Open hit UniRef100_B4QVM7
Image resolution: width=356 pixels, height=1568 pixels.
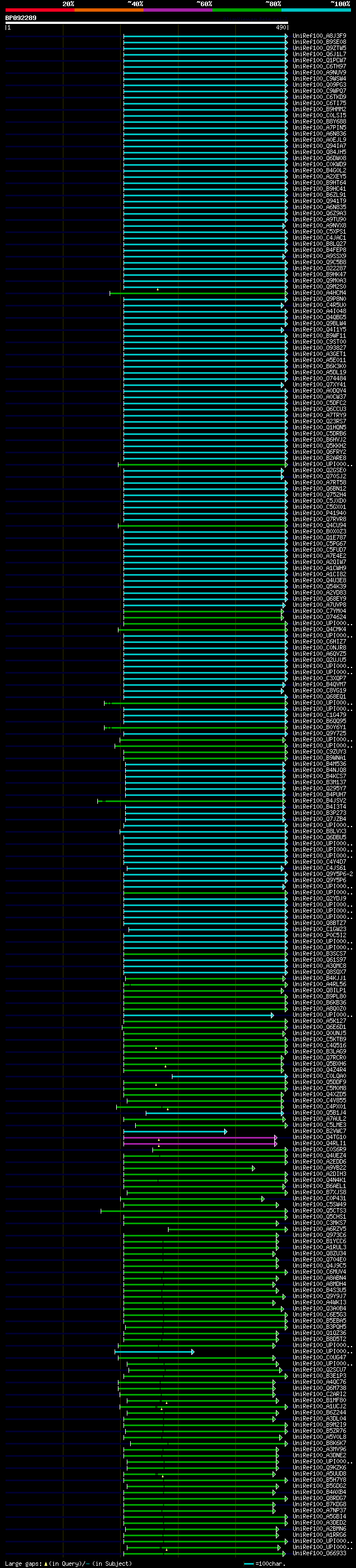point(319,685)
